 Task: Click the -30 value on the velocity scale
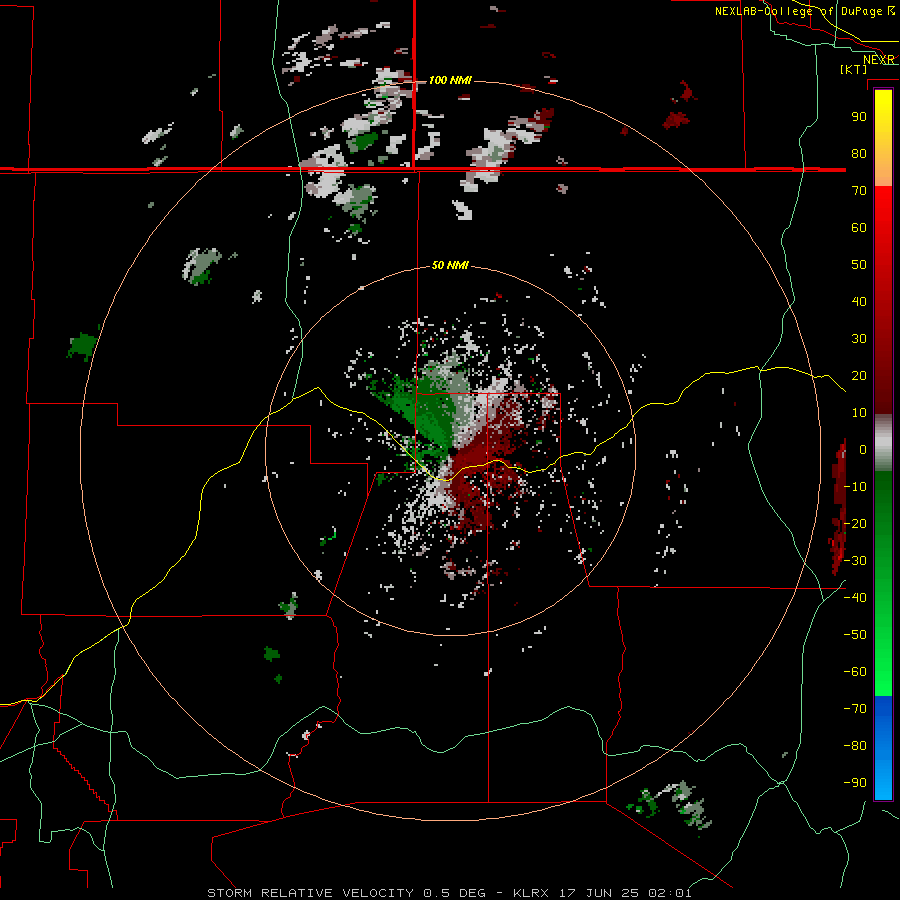(x=856, y=561)
